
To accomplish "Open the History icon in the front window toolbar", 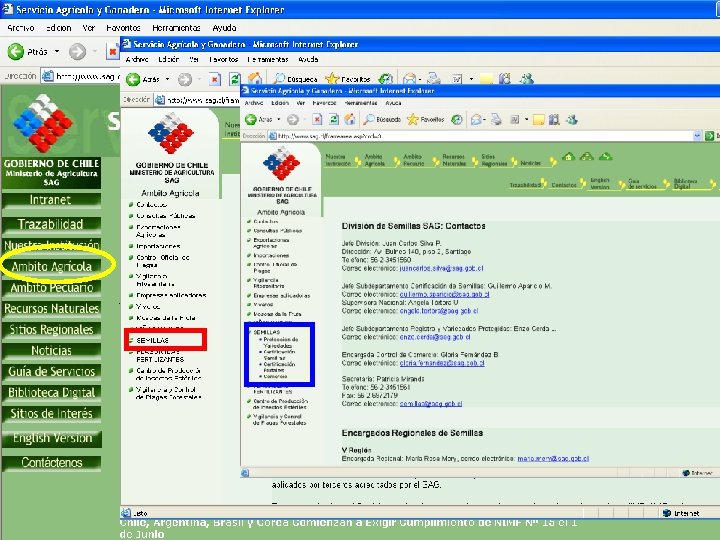I will tap(456, 120).
